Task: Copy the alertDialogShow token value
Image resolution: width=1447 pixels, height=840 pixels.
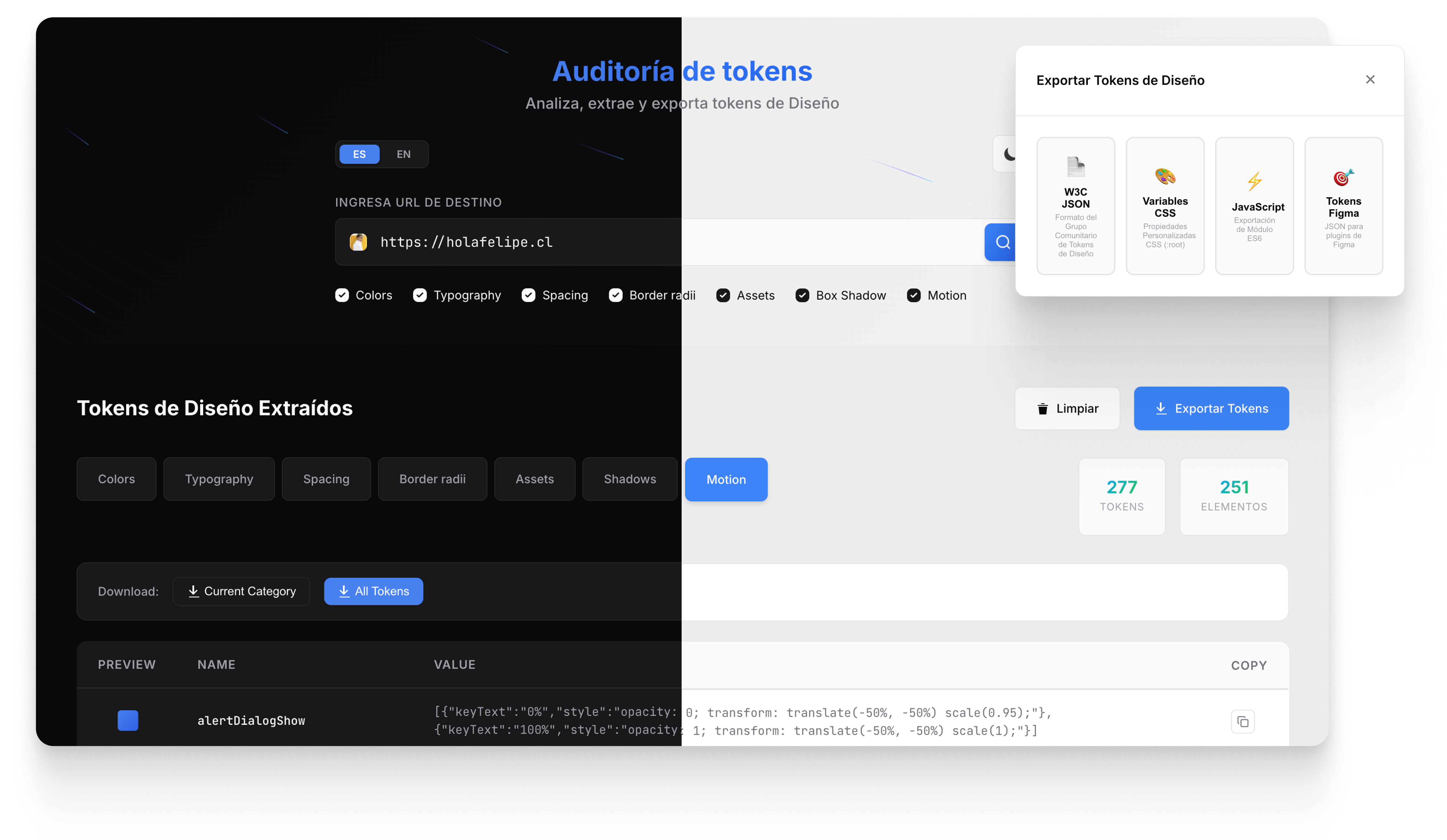Action: 1243,721
